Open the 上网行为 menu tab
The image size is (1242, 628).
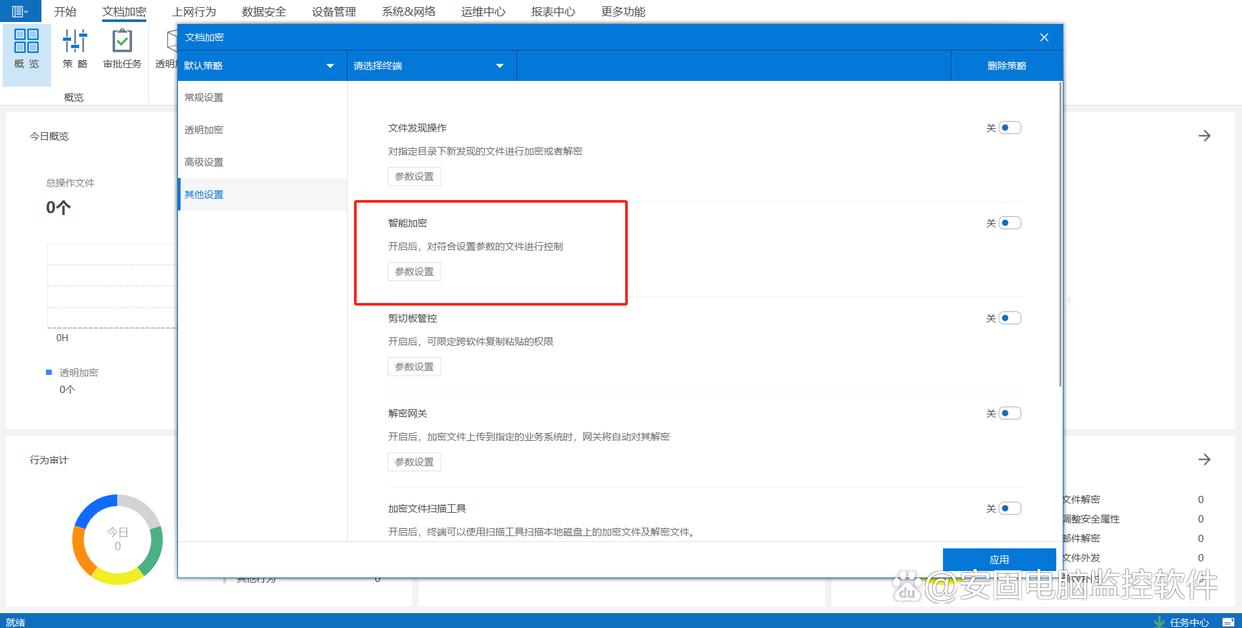click(x=194, y=12)
